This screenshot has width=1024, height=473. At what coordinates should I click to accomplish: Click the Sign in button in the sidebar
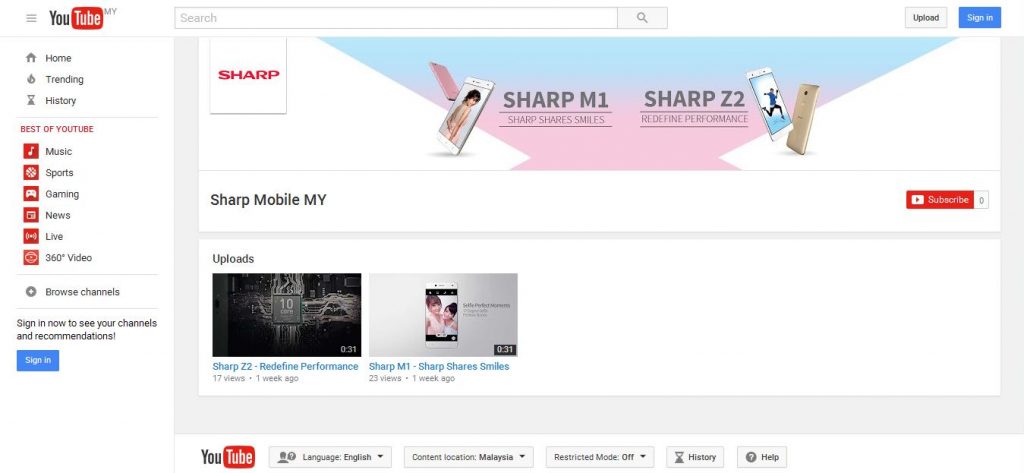coord(38,360)
